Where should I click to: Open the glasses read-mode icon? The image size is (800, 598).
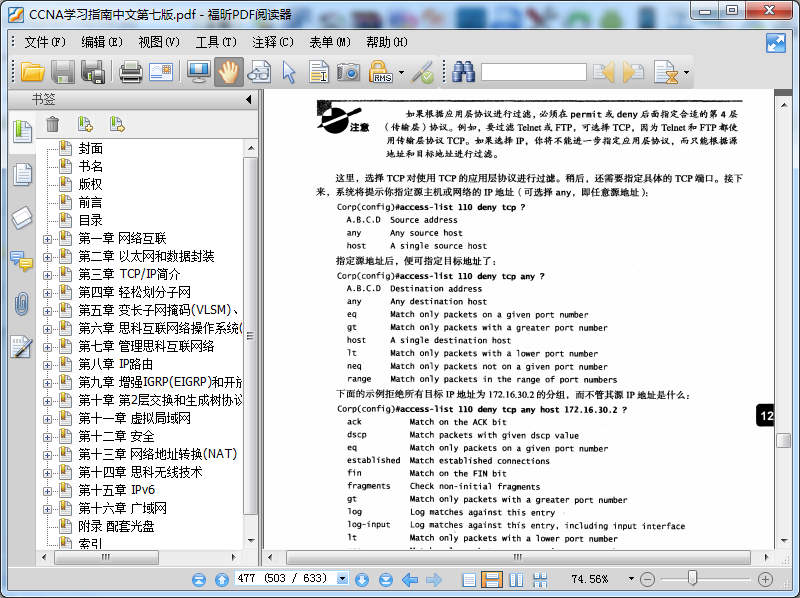pos(259,72)
